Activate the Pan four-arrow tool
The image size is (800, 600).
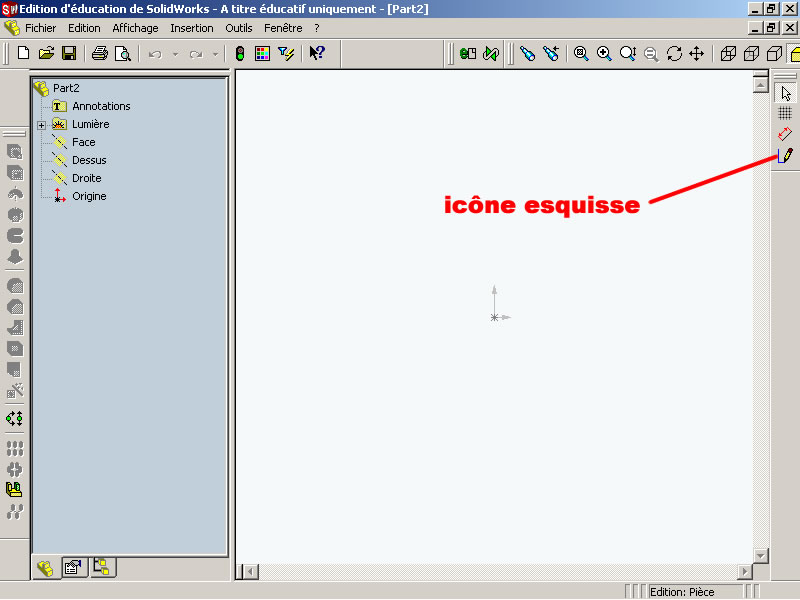(697, 54)
